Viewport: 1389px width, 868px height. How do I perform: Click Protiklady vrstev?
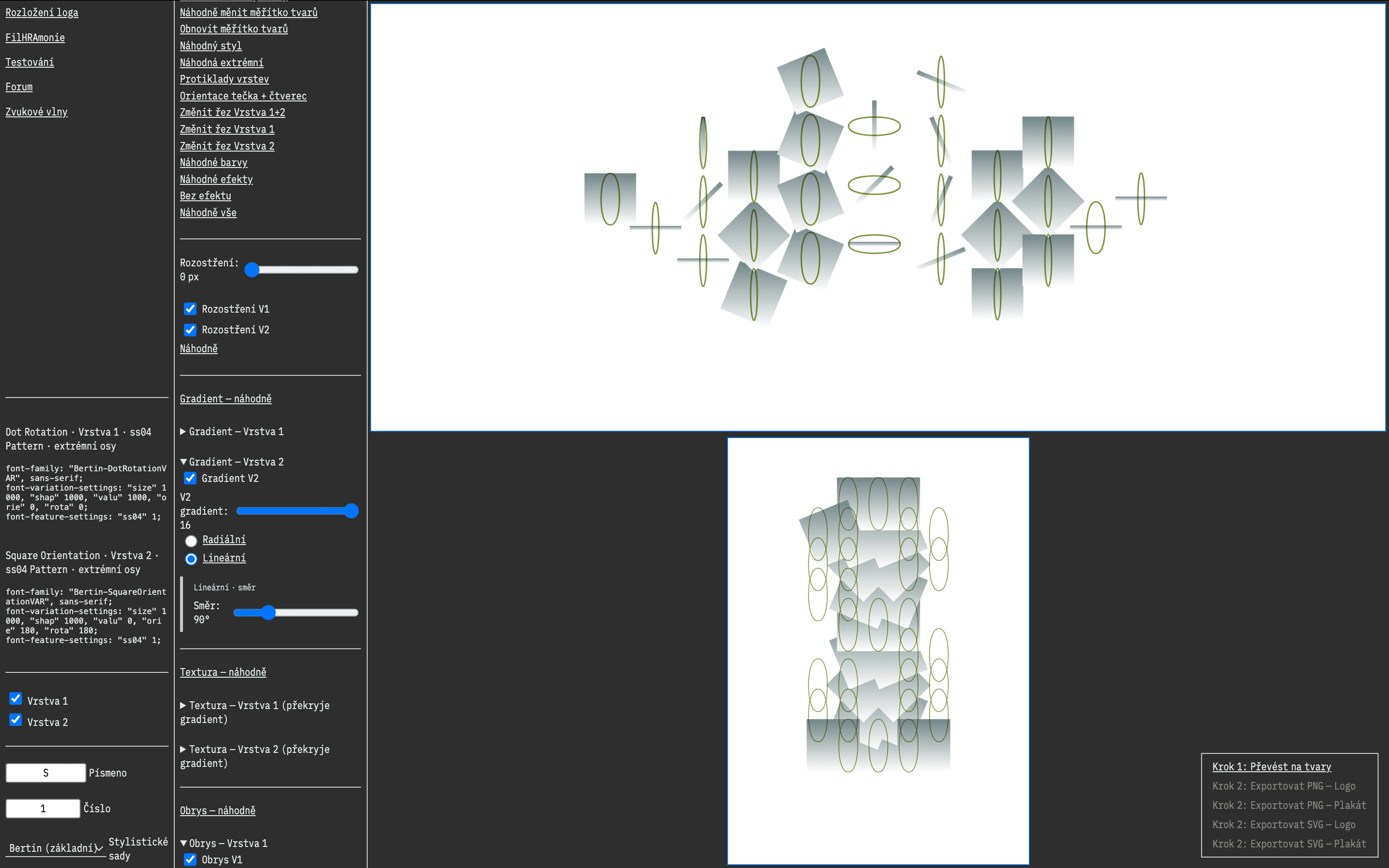(224, 78)
